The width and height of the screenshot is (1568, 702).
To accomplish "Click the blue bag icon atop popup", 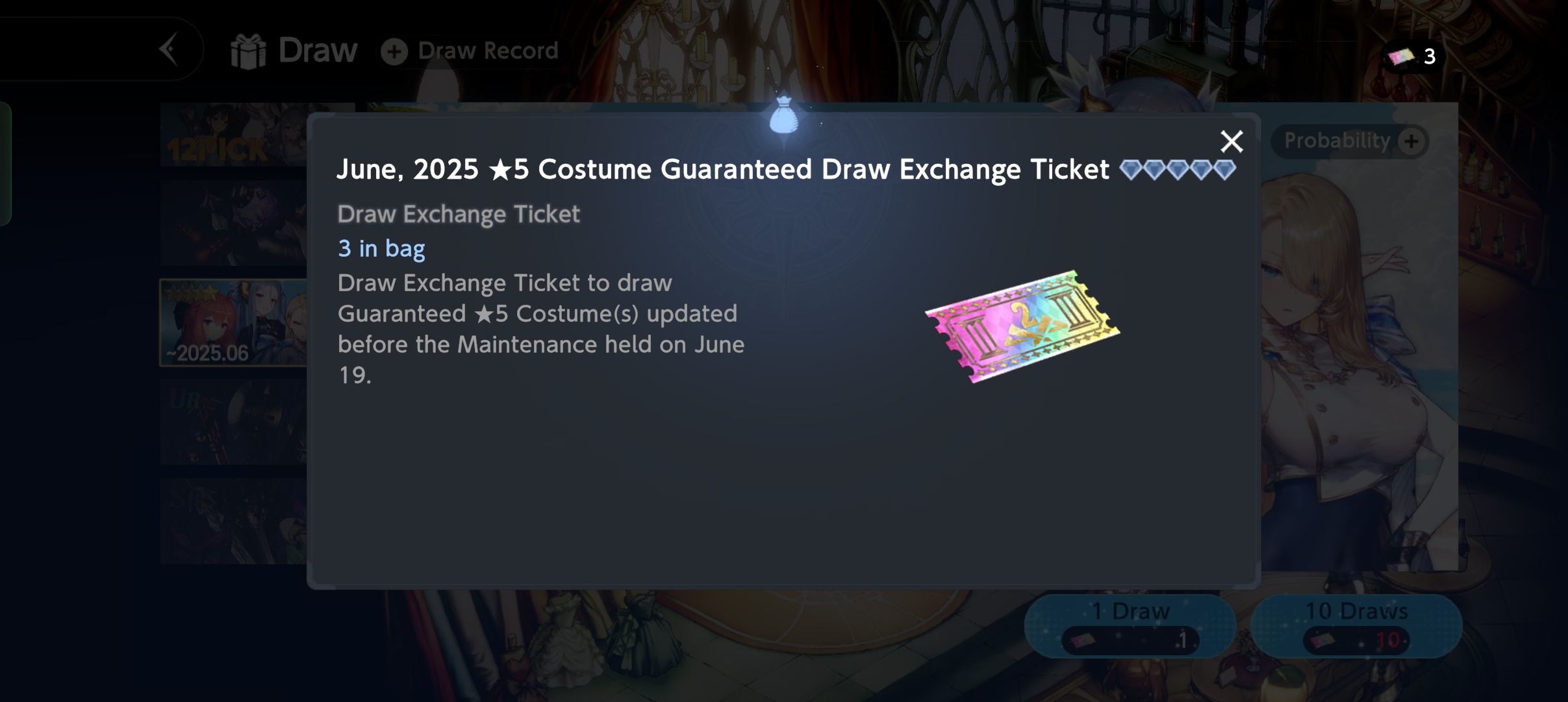I will click(783, 114).
